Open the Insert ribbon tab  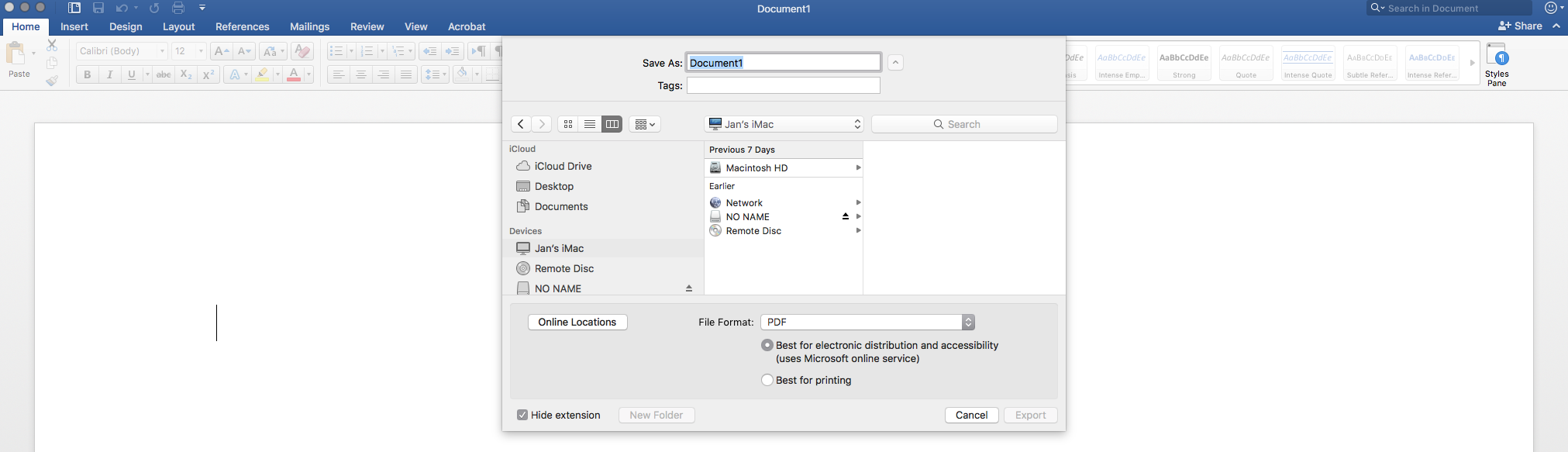(x=74, y=26)
